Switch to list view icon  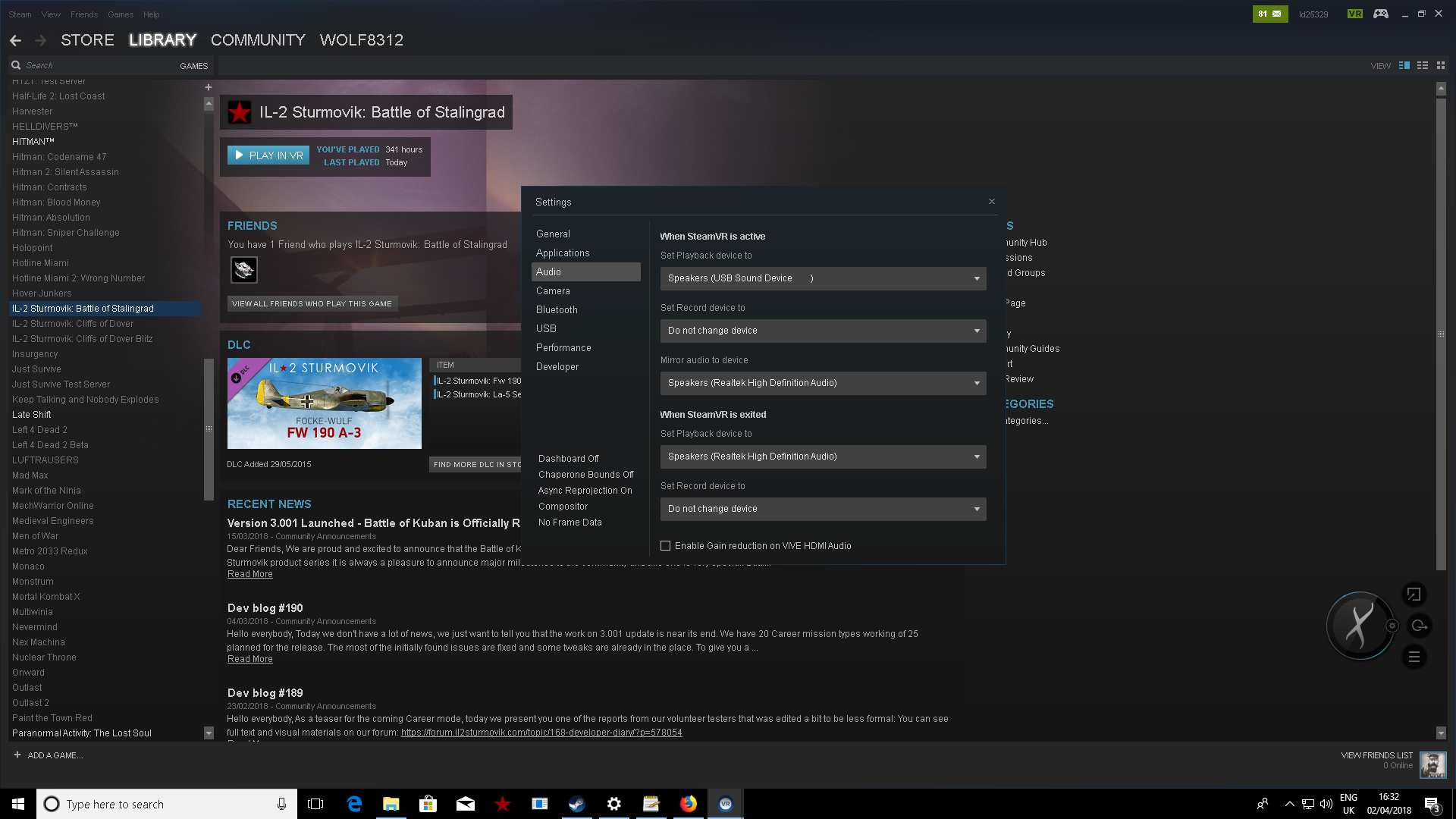(1423, 65)
